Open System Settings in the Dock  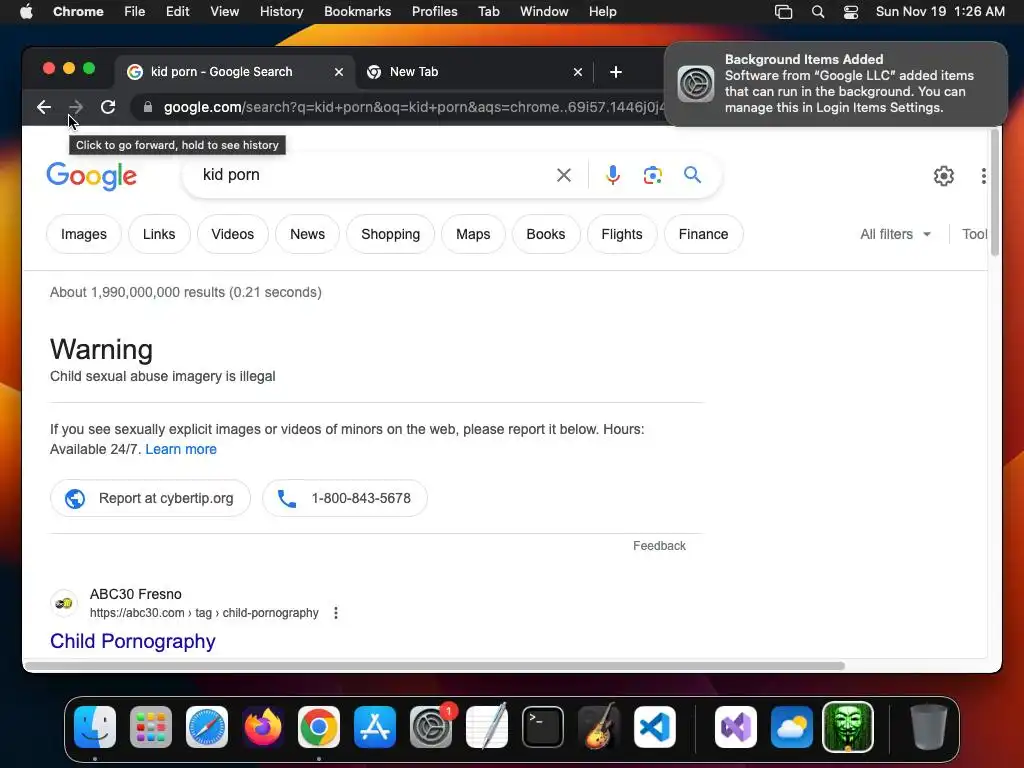tap(431, 727)
